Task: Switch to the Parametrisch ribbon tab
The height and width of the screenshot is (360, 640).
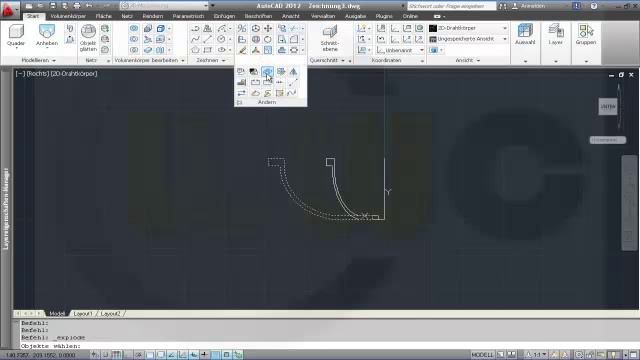Action: click(x=188, y=16)
